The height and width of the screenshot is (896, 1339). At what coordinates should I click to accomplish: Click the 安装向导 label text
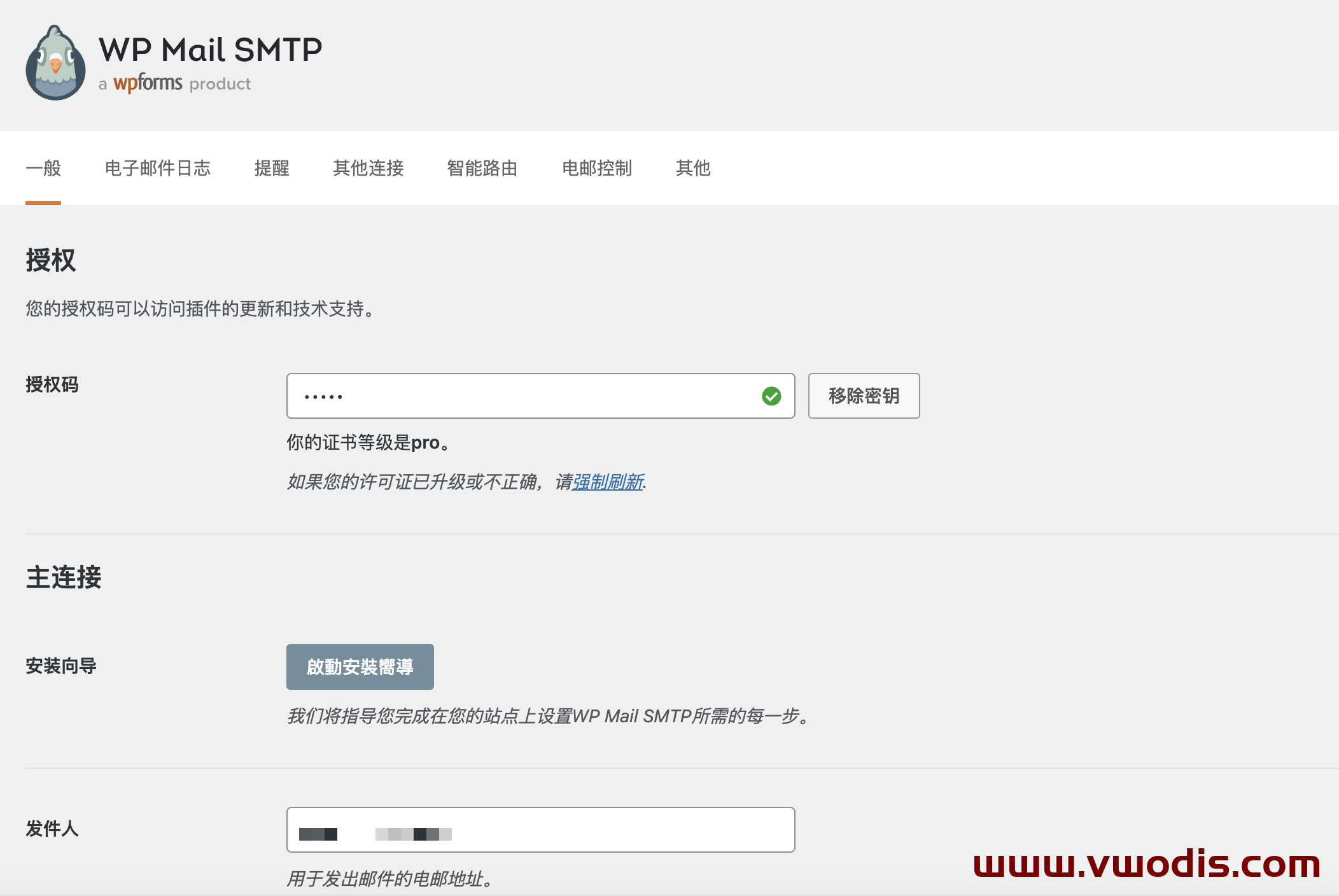(60, 667)
